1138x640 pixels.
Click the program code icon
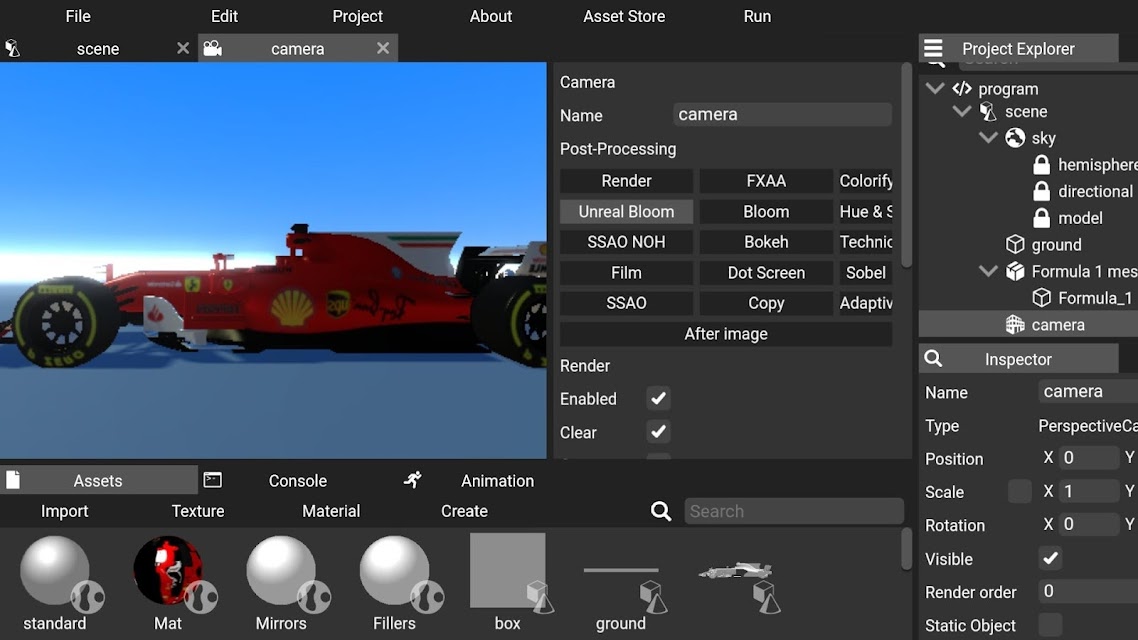[962, 89]
